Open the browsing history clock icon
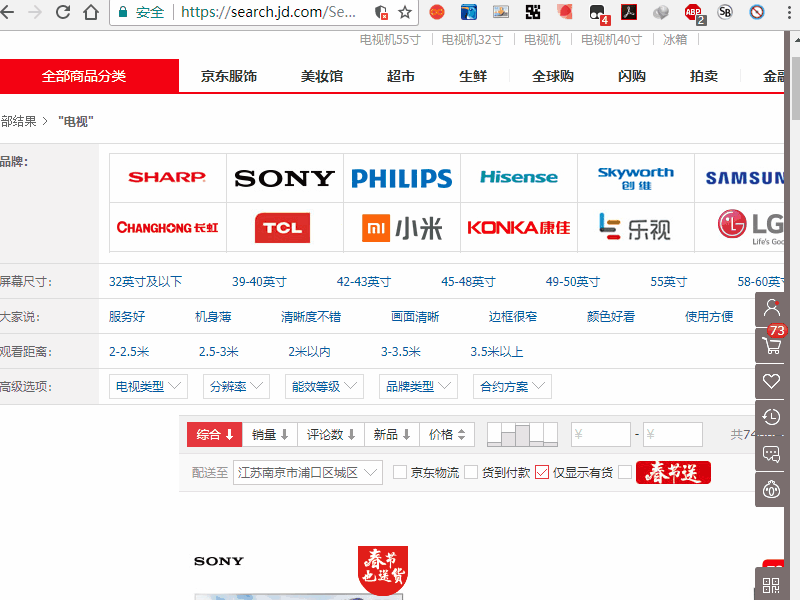Viewport: 800px width, 600px height. point(771,417)
